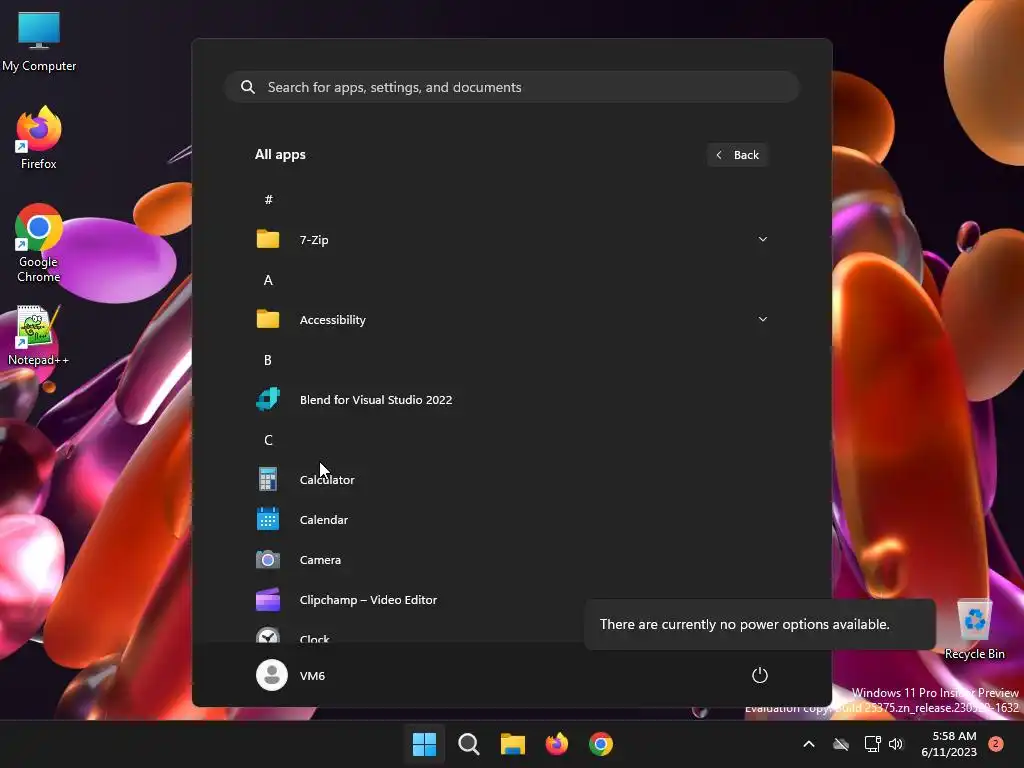Select 'Clipchamp – Video Editor' label
Viewport: 1024px width, 768px height.
pyautogui.click(x=368, y=600)
